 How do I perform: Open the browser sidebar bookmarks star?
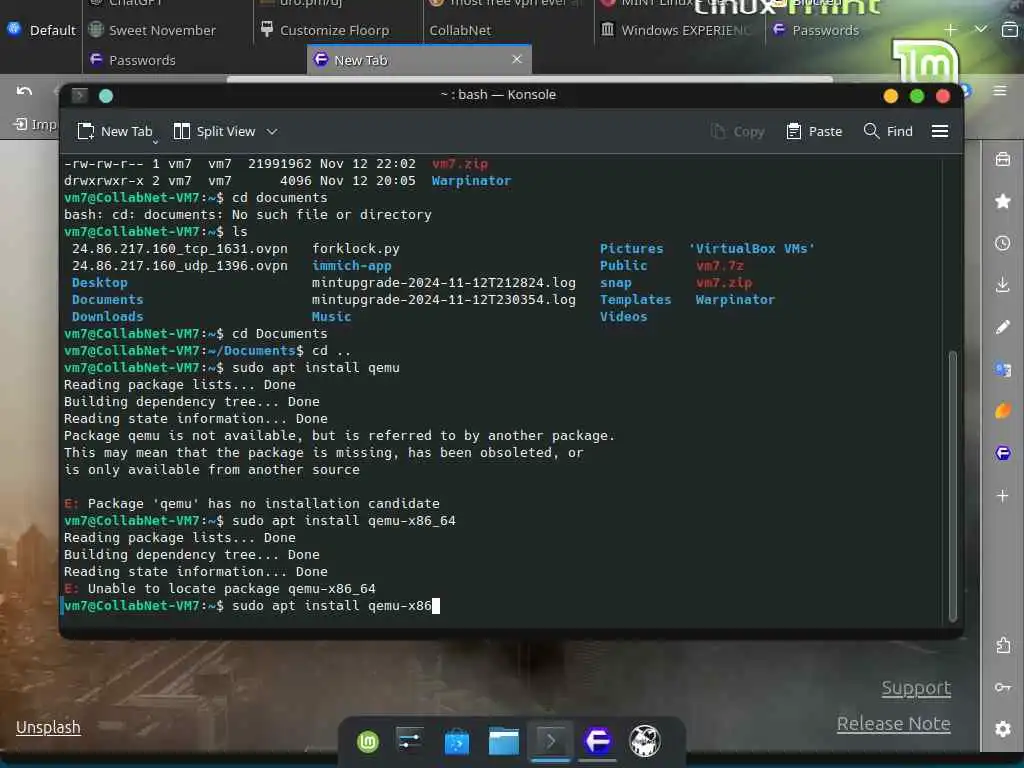point(1002,201)
